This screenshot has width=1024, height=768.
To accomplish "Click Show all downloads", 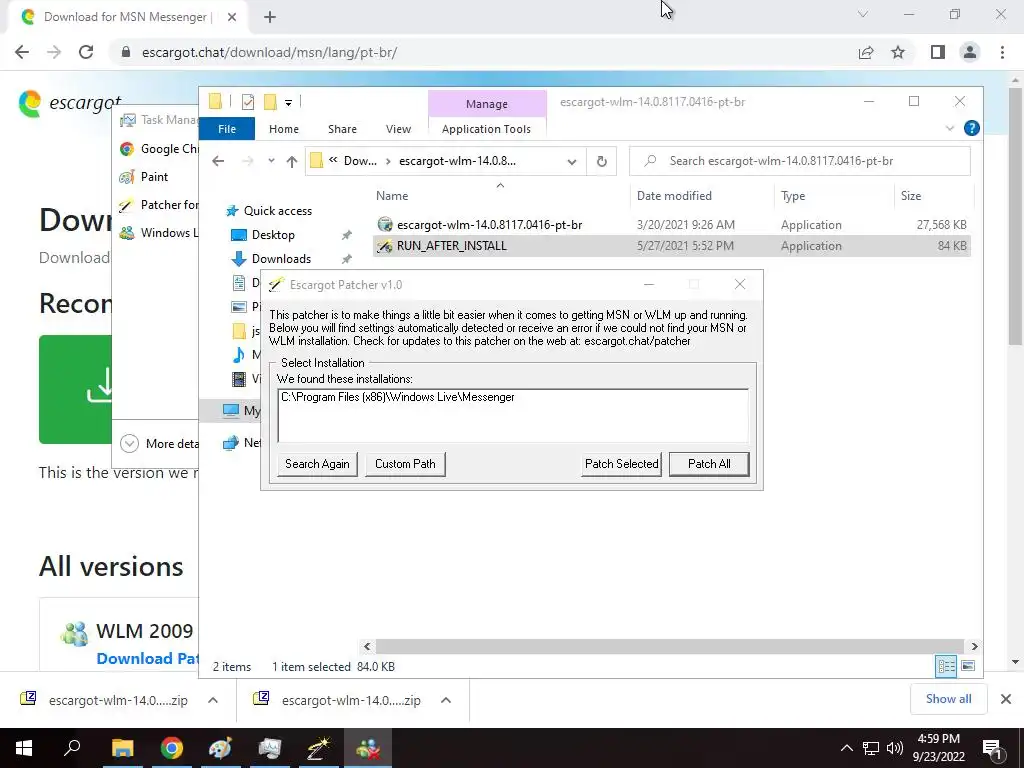I will click(948, 699).
